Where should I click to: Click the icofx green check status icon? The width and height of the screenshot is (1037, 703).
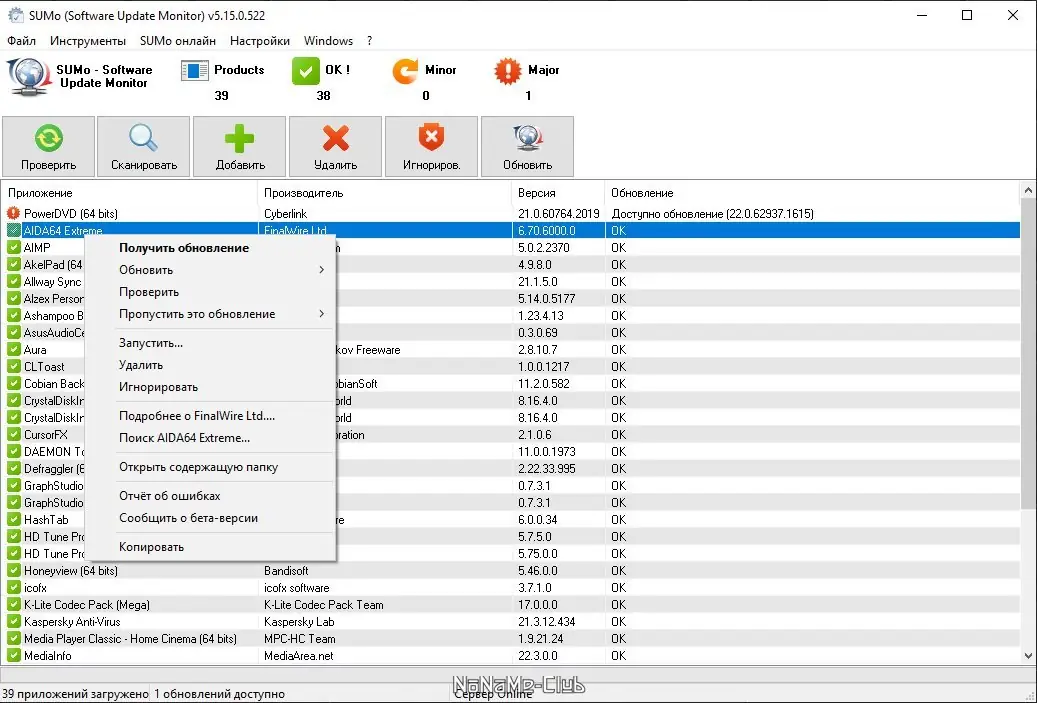click(13, 587)
